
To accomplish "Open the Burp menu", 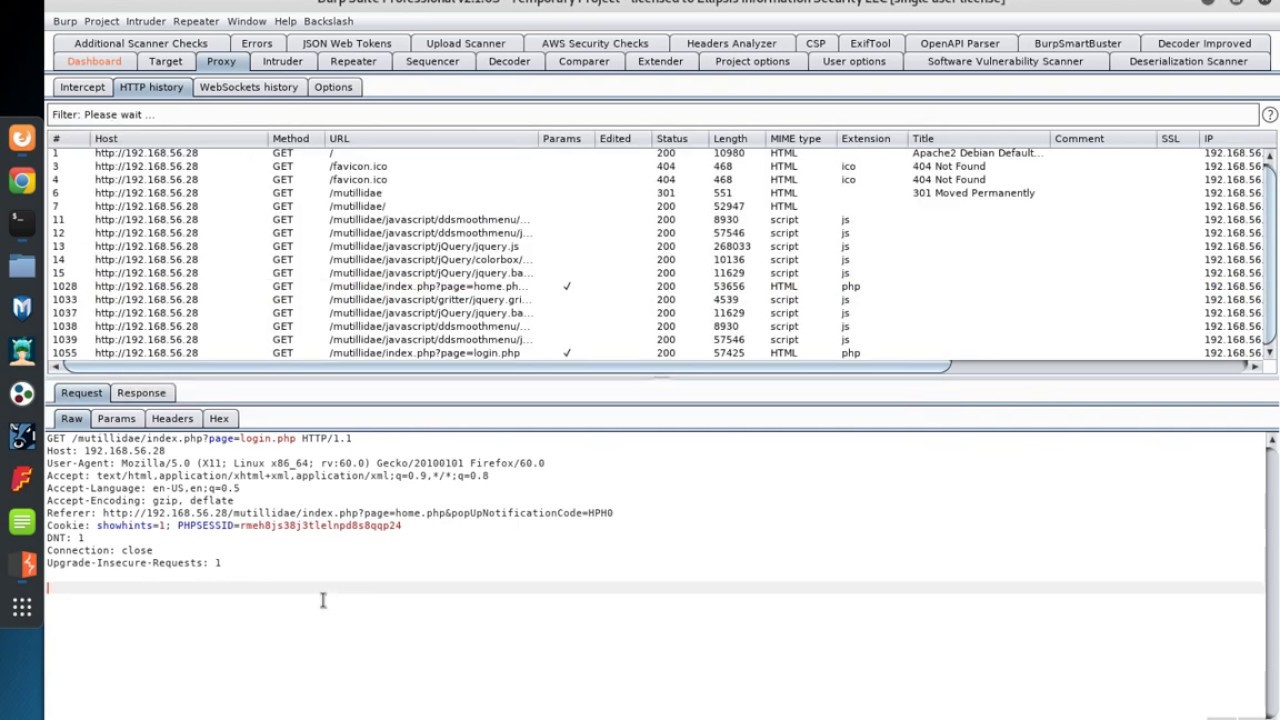I will pyautogui.click(x=64, y=21).
